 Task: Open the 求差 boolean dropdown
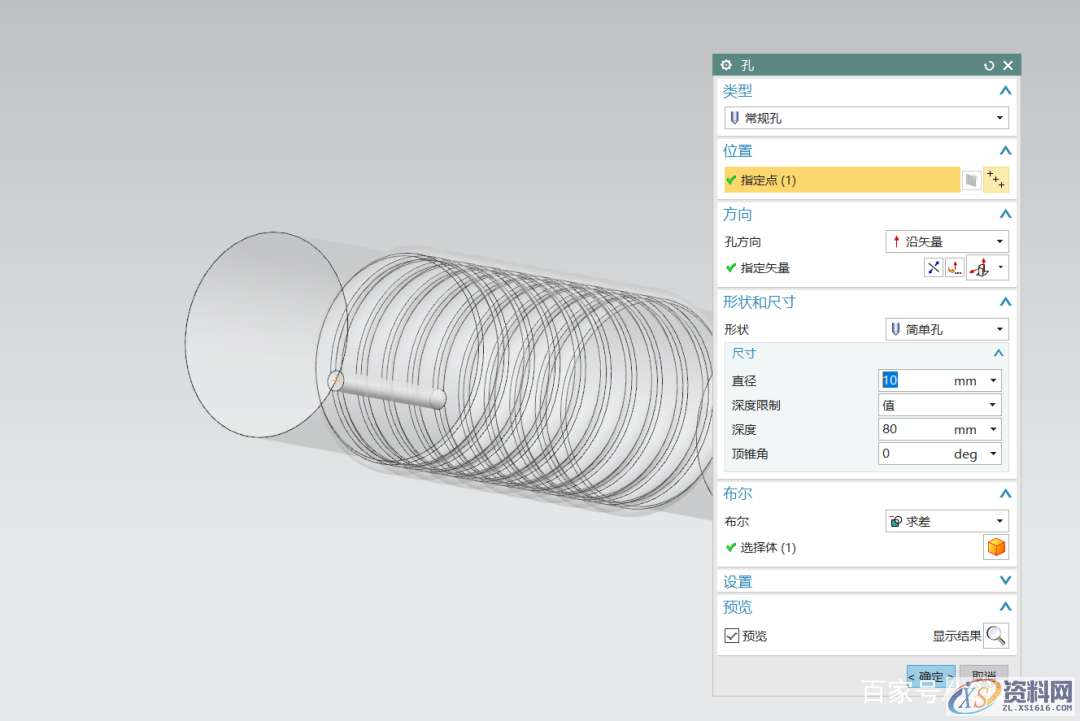pyautogui.click(x=947, y=521)
